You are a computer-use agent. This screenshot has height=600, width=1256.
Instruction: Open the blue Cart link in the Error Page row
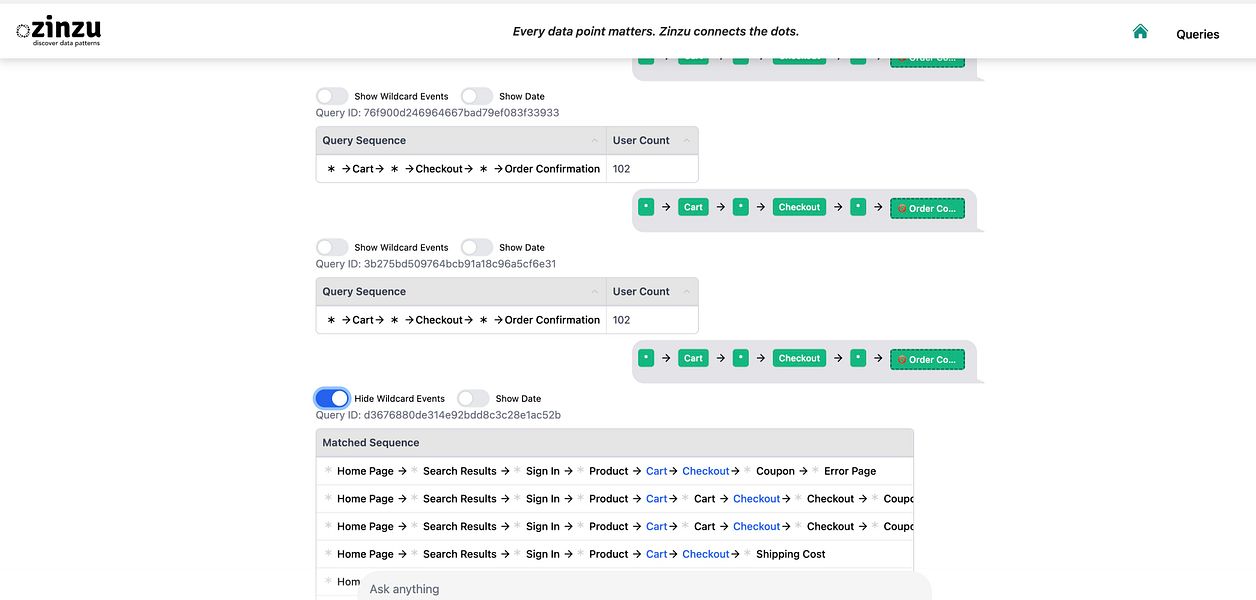click(656, 471)
